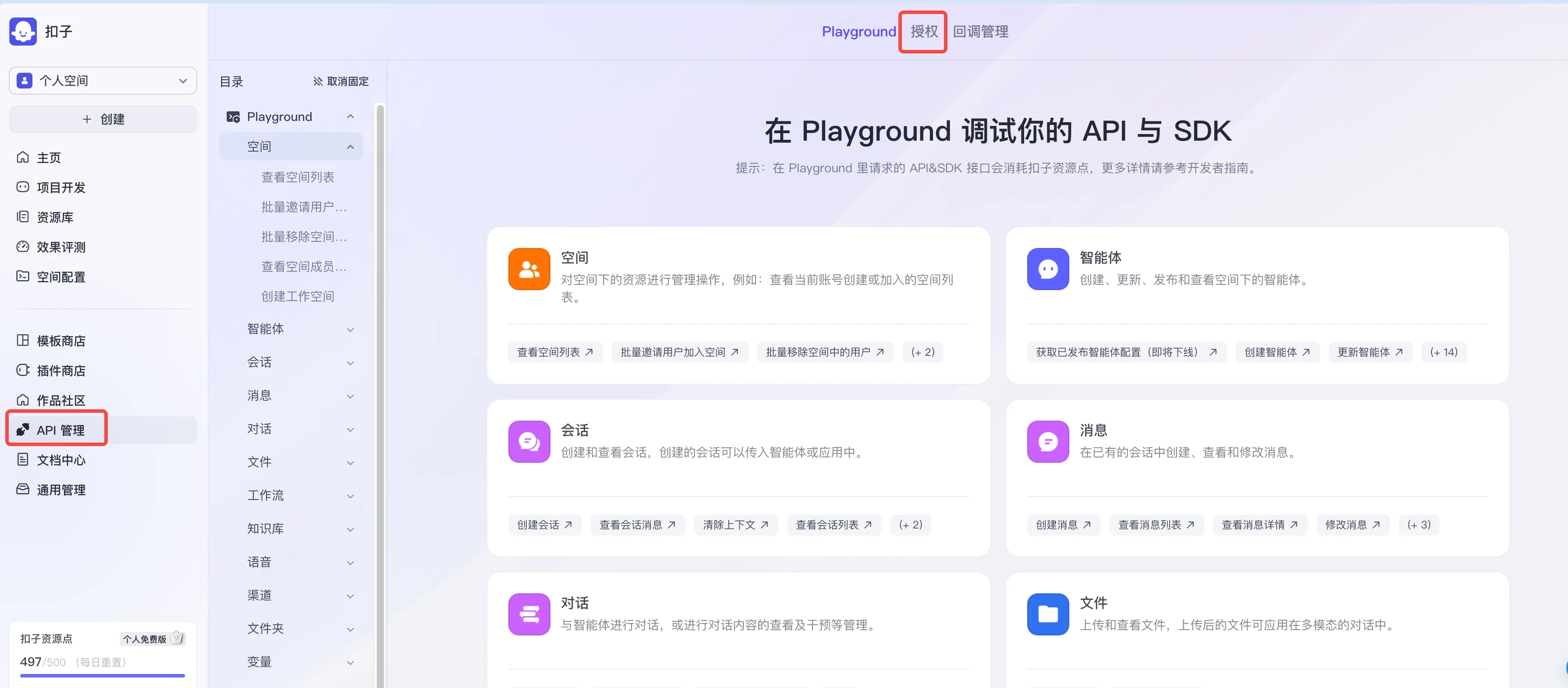This screenshot has height=688, width=1568.
Task: Open the orange 空间 card icon
Action: coord(529,269)
